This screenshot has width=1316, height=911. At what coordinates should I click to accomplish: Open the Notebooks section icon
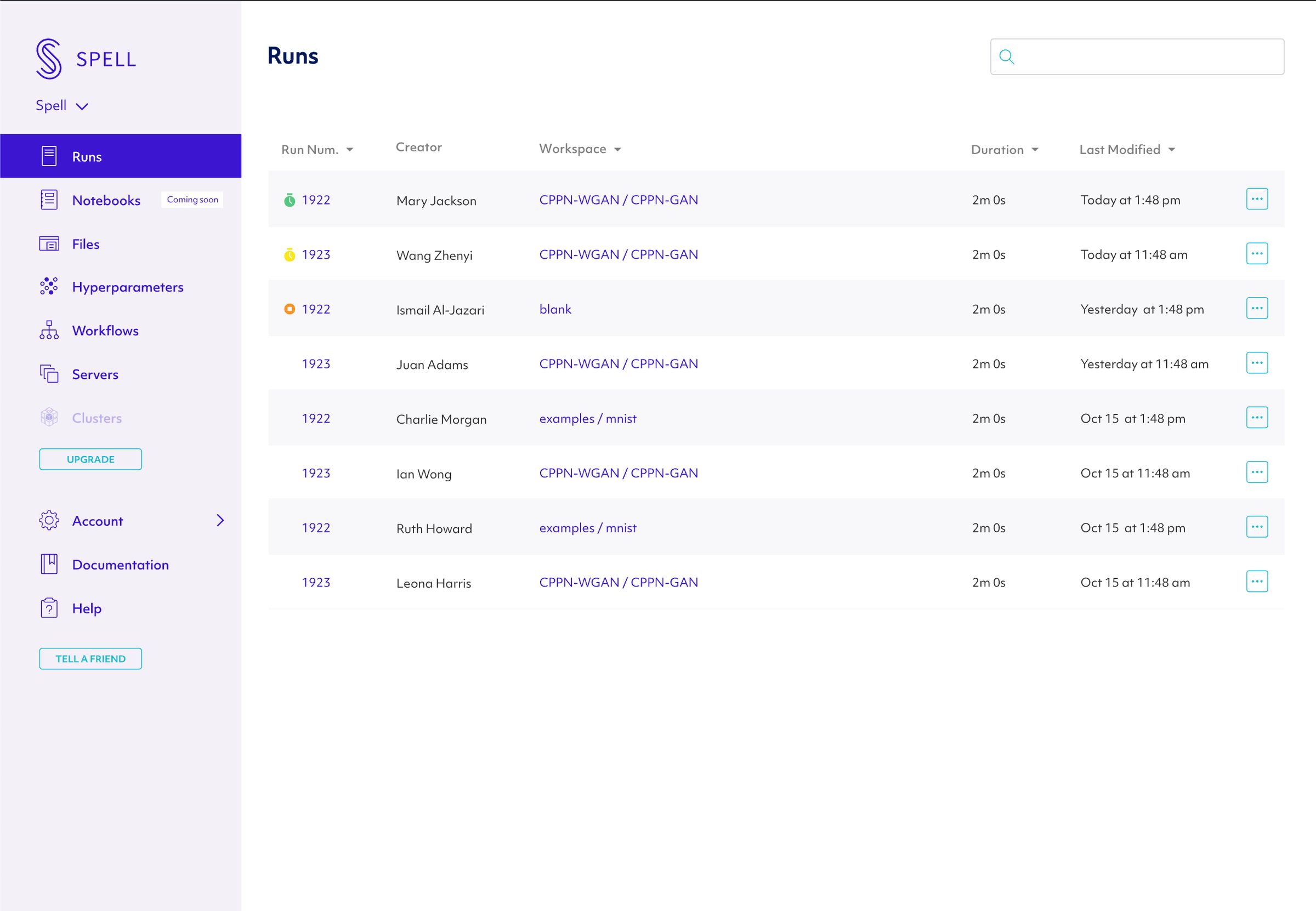(49, 199)
